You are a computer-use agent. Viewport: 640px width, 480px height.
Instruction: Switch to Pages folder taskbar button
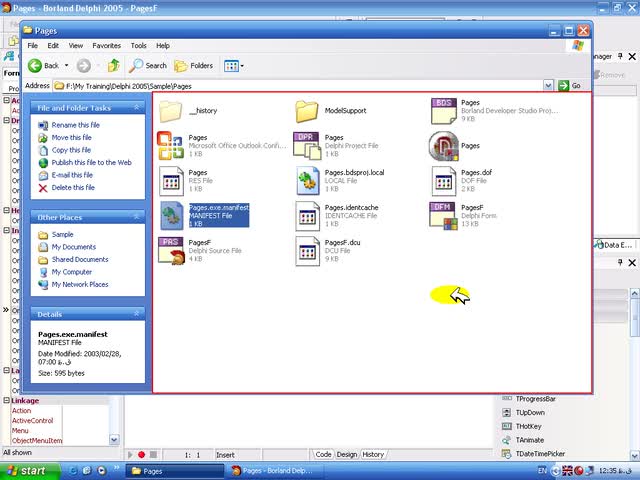pyautogui.click(x=175, y=471)
